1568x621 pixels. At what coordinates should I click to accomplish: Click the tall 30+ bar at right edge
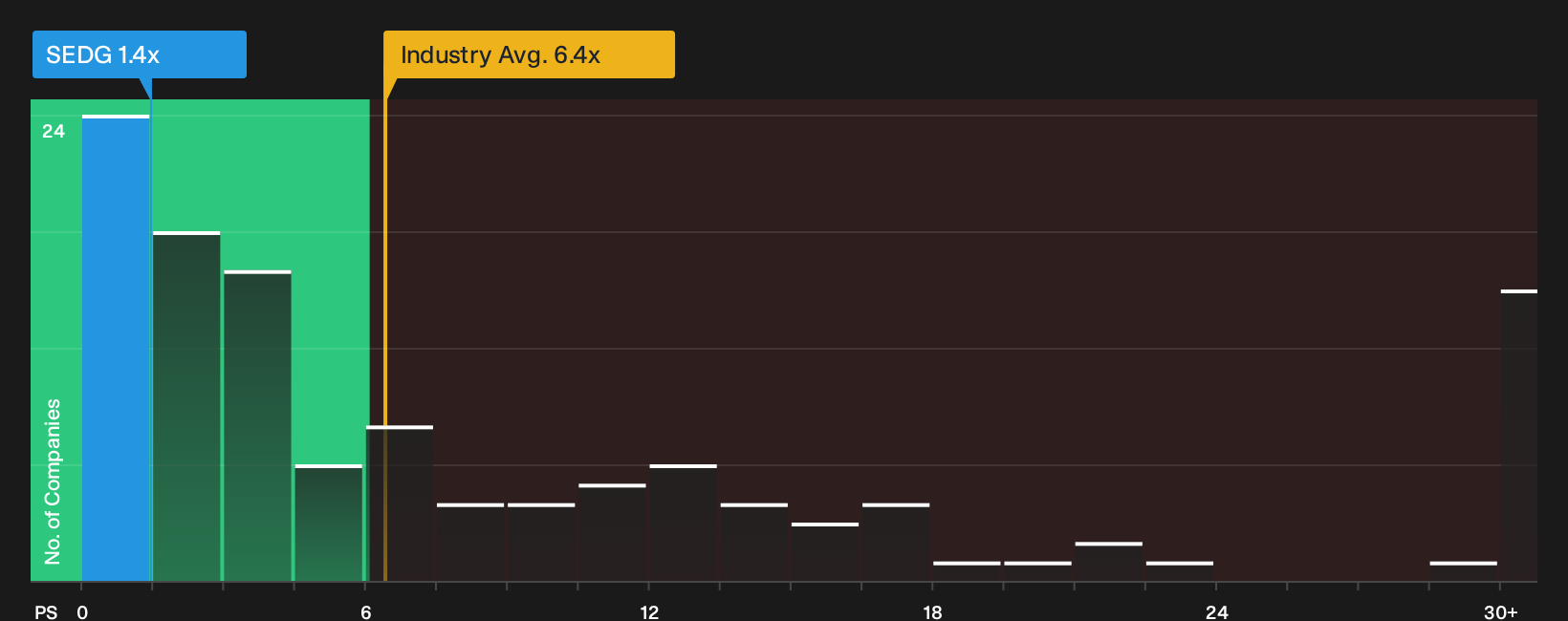tap(1519, 436)
